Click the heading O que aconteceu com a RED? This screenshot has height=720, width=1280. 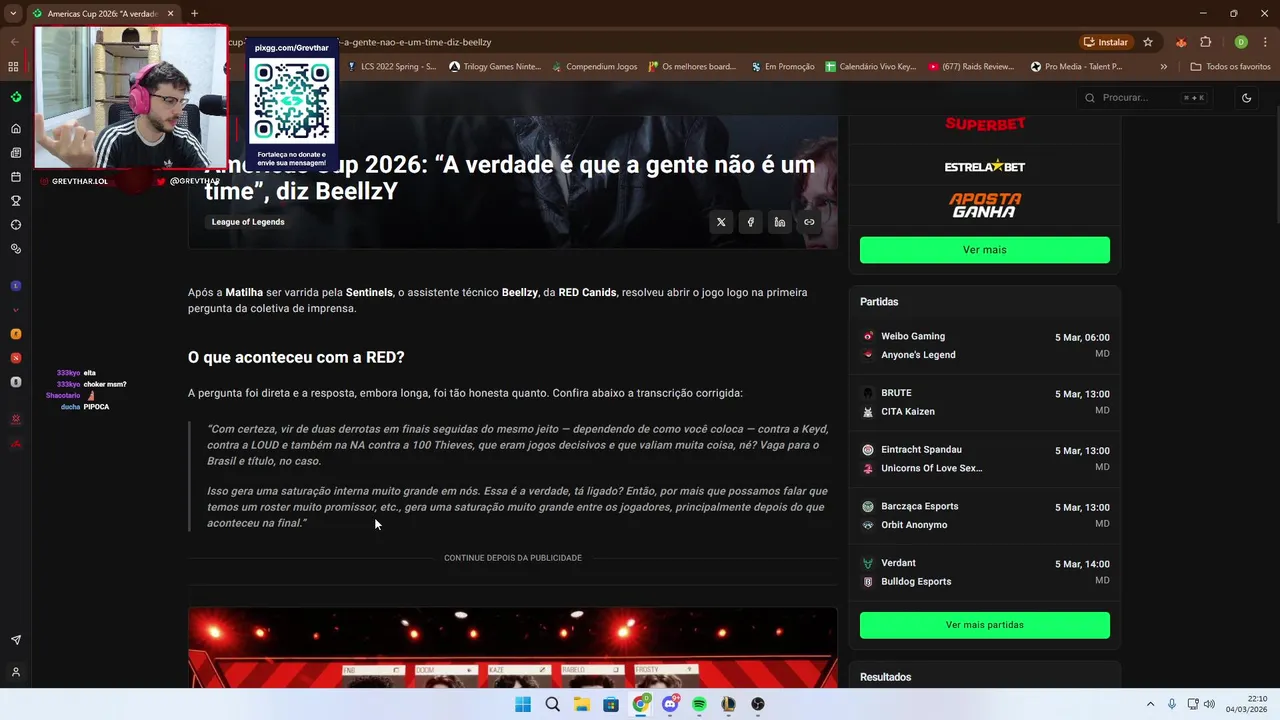click(296, 357)
